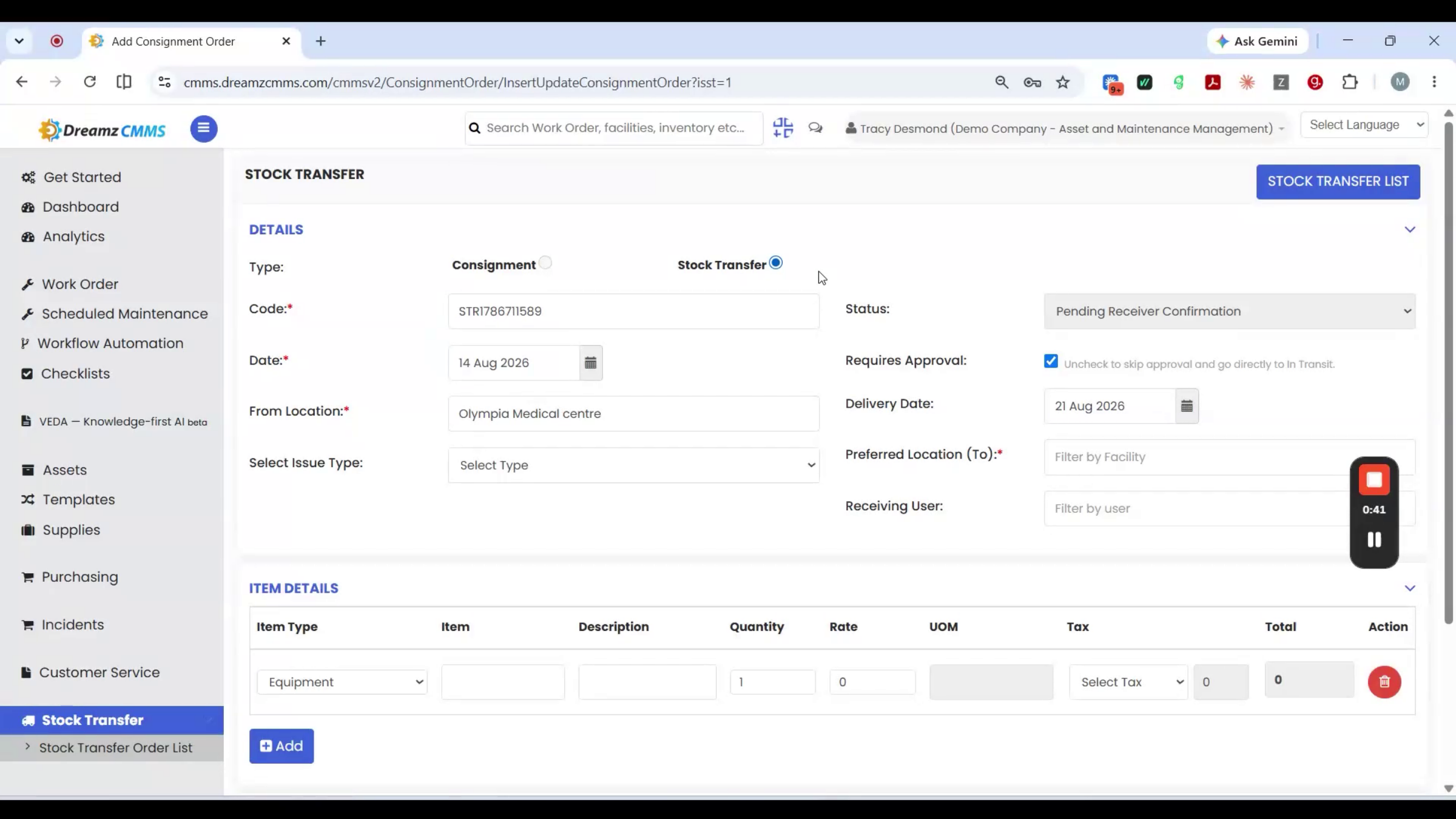Viewport: 1456px width, 819px height.
Task: Open the Date calendar picker icon
Action: click(x=591, y=363)
